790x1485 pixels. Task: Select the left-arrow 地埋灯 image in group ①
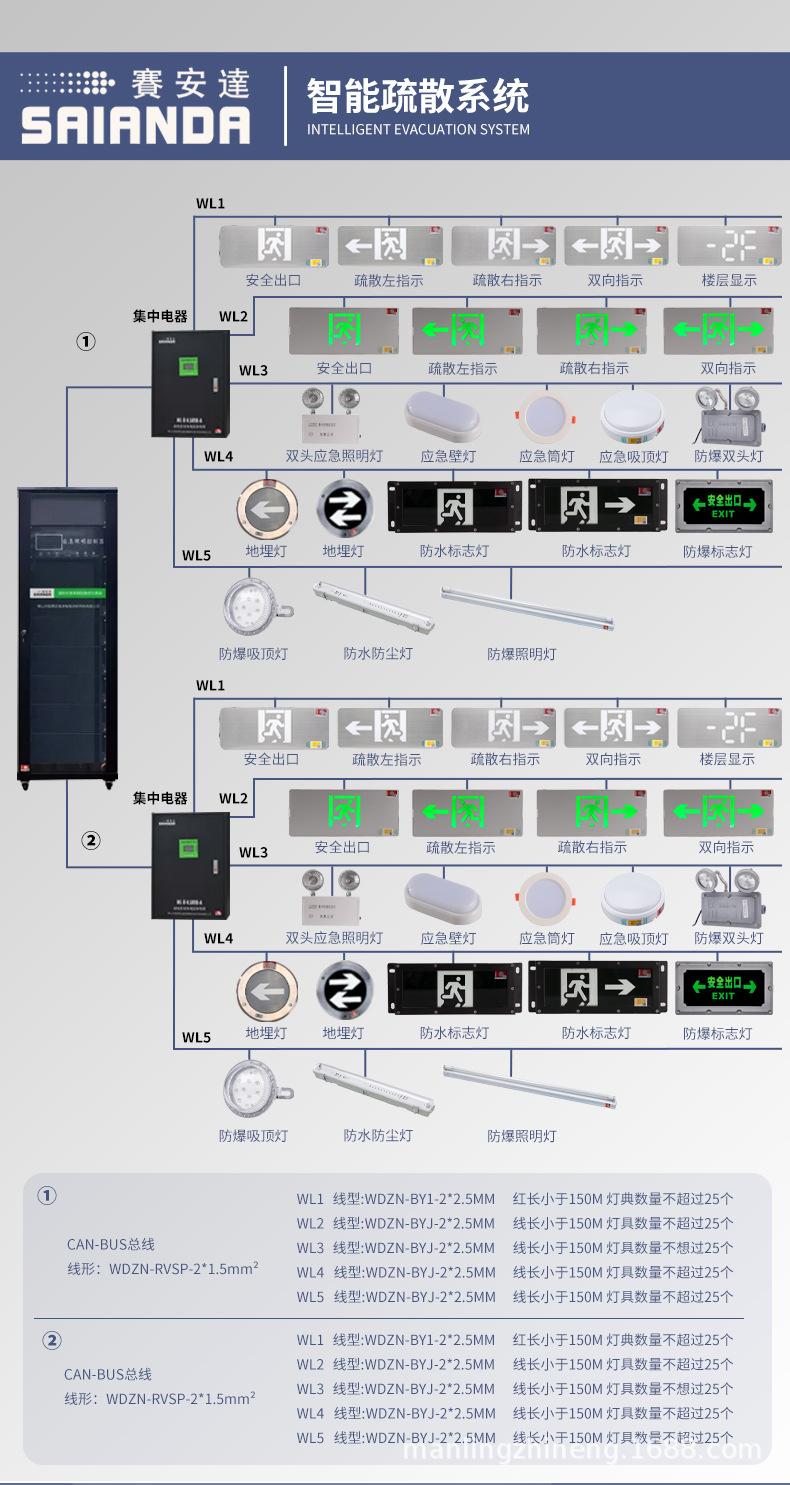tap(267, 509)
